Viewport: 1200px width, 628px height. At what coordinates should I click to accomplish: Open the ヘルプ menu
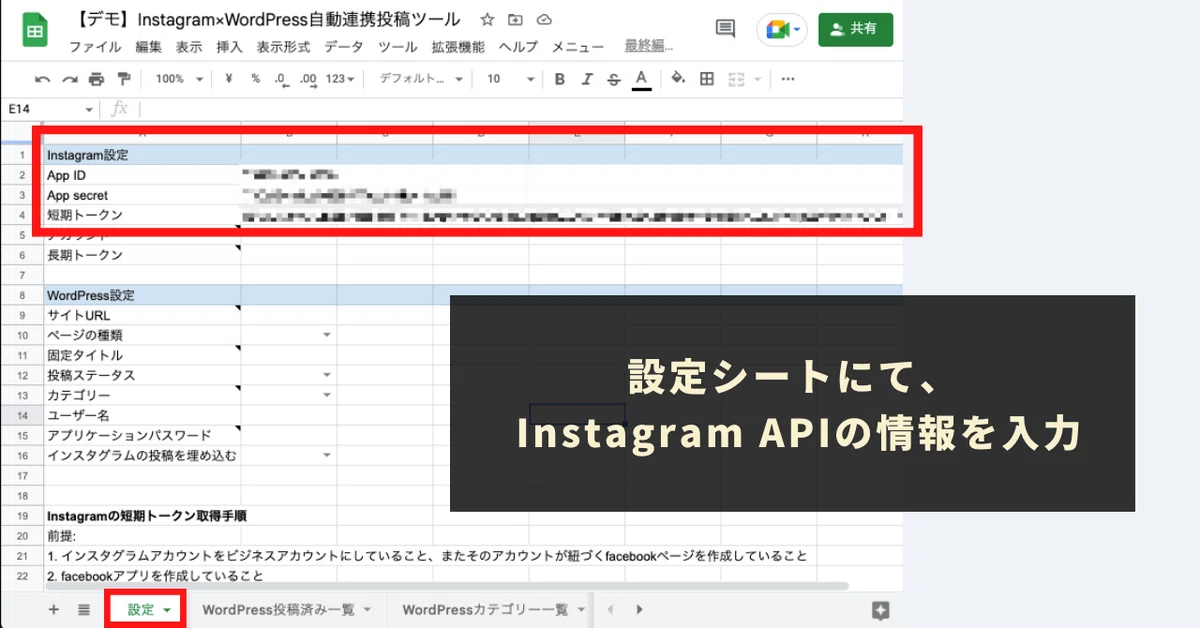click(518, 47)
